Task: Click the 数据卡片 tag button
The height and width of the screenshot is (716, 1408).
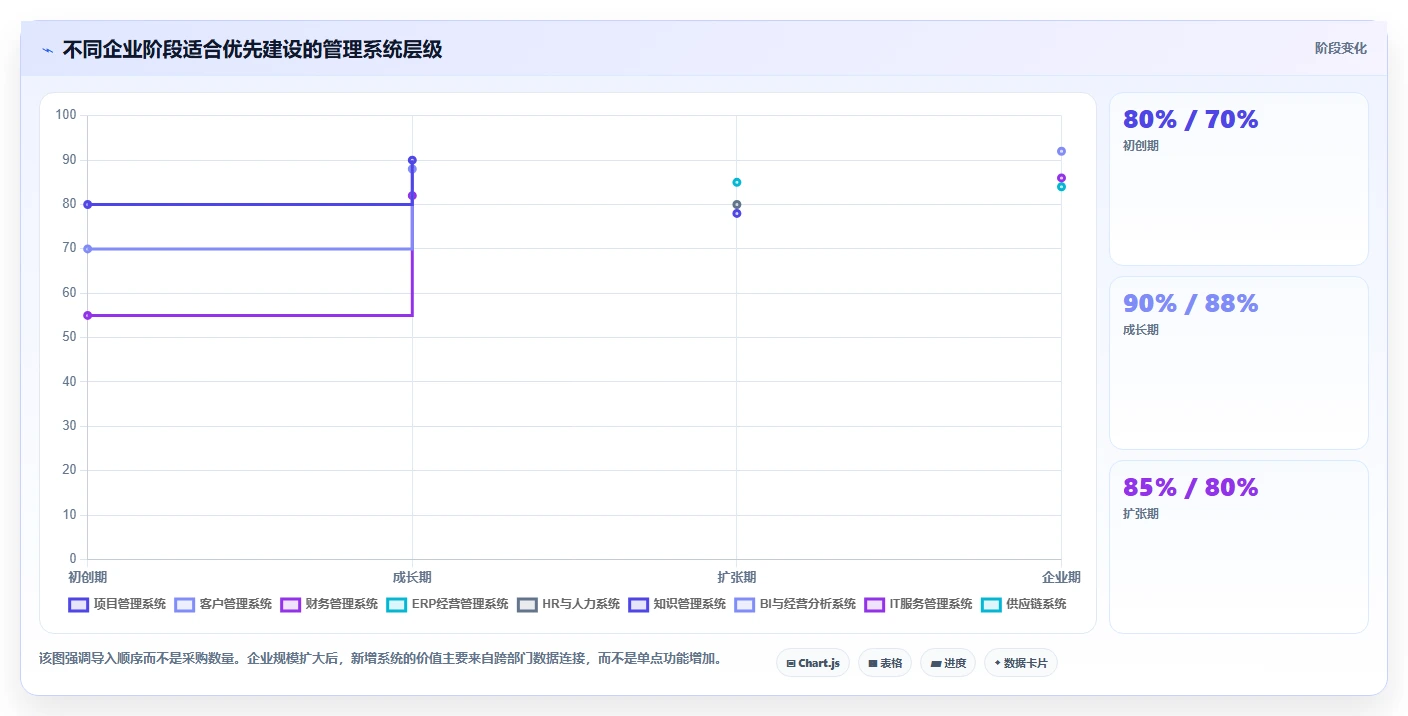Action: pos(1021,663)
